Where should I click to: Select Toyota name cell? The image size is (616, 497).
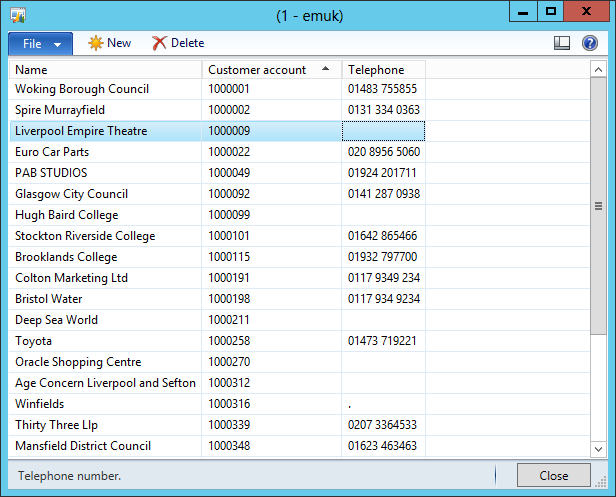105,341
